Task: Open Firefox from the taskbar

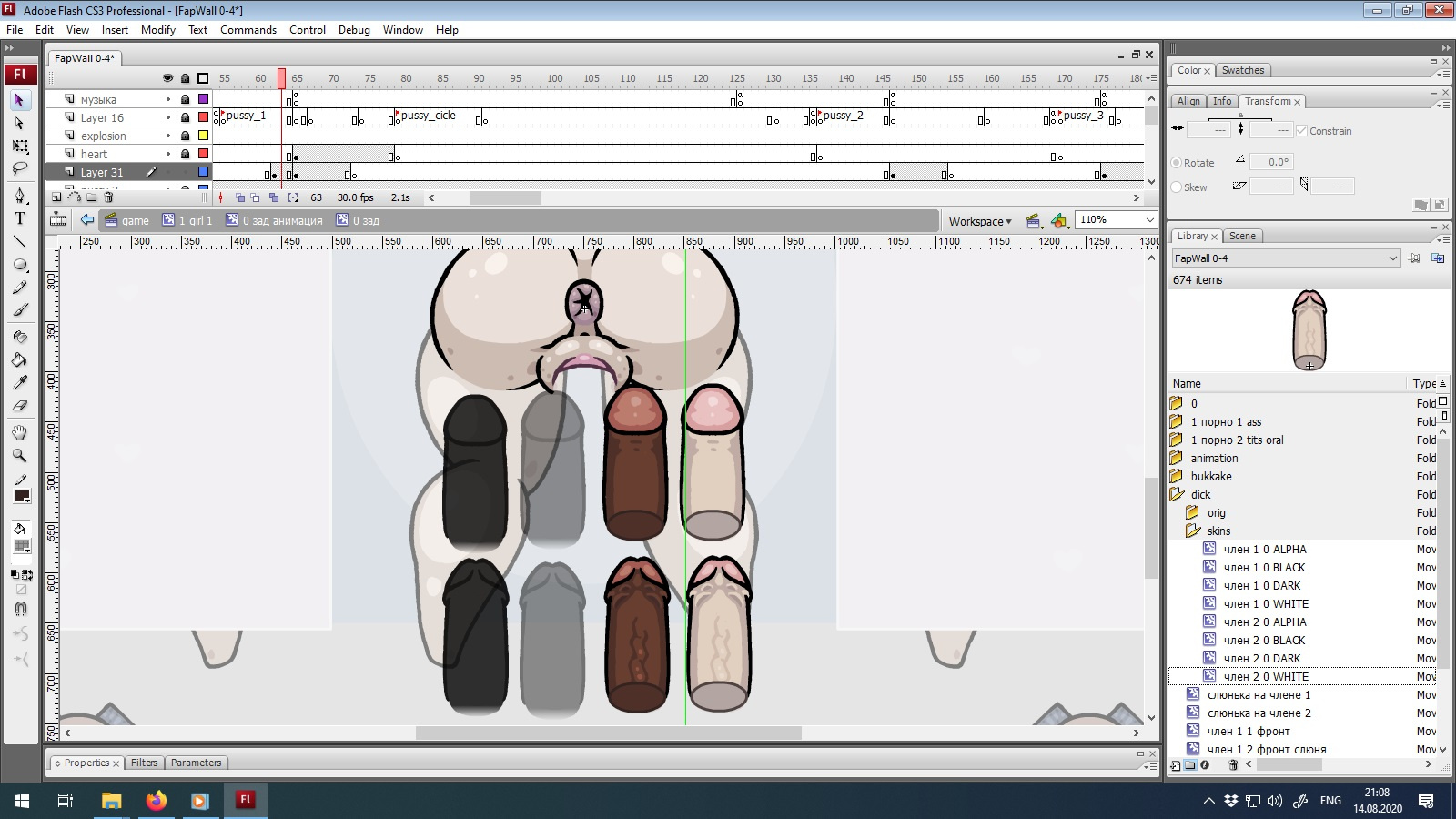Action: pos(157,801)
